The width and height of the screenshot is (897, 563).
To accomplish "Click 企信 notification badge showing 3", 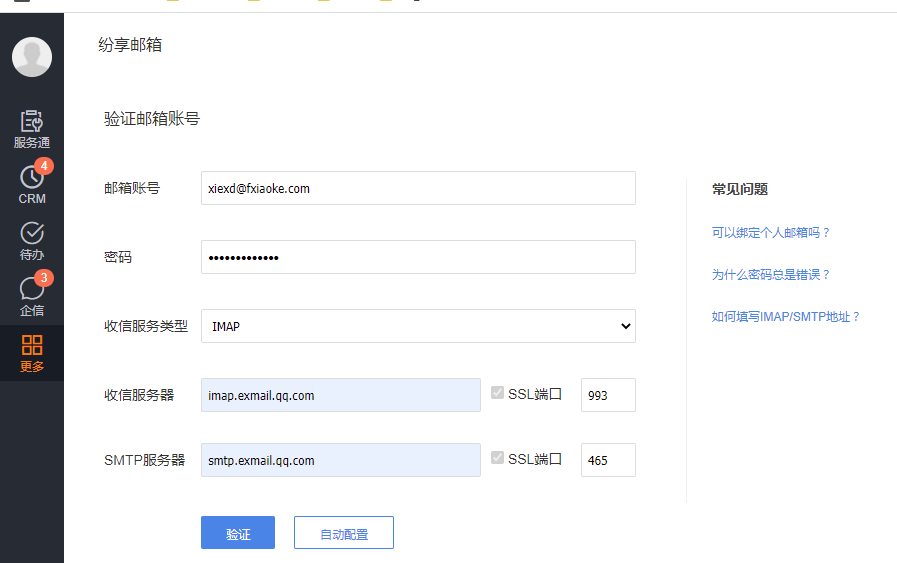I will pyautogui.click(x=44, y=278).
